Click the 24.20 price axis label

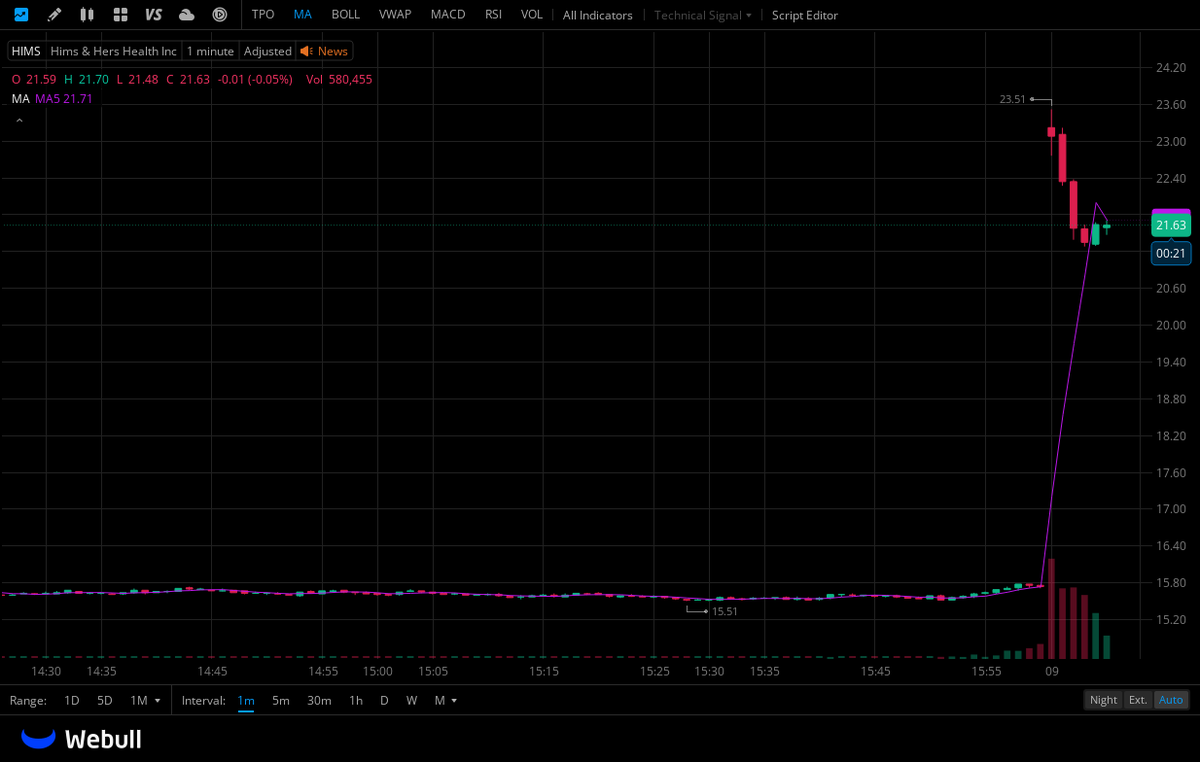(x=1171, y=68)
